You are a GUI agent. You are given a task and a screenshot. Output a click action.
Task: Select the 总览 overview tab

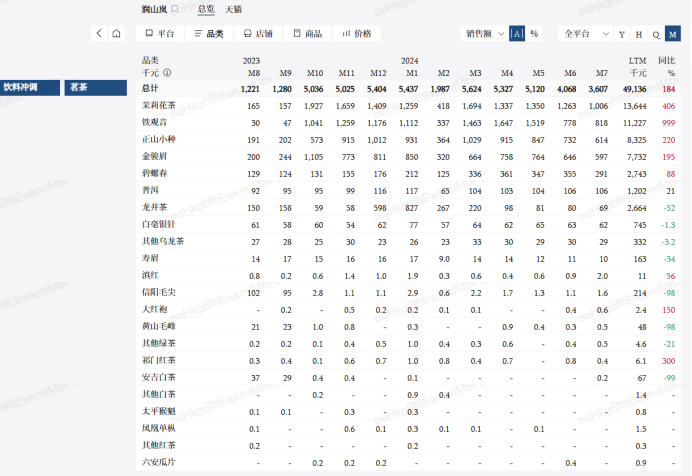point(206,9)
